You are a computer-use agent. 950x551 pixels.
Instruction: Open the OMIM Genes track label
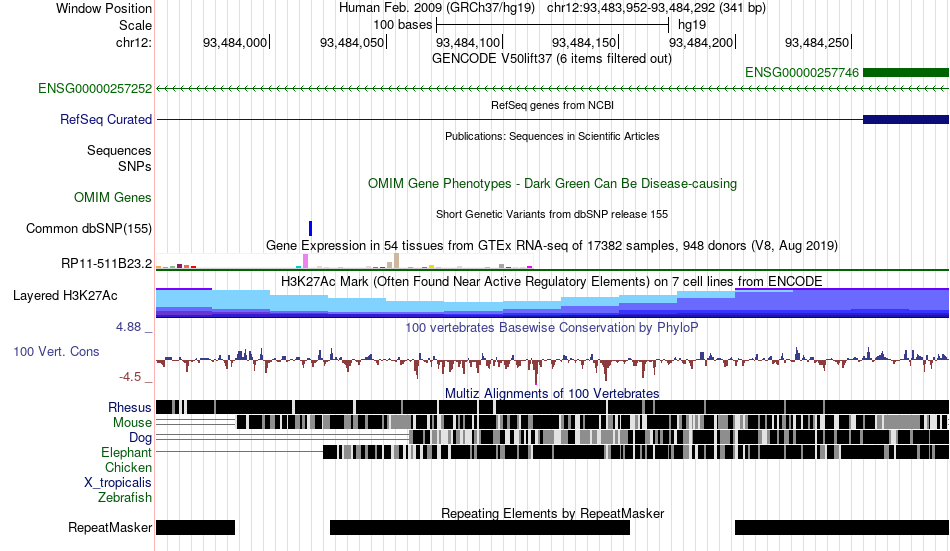click(x=113, y=198)
